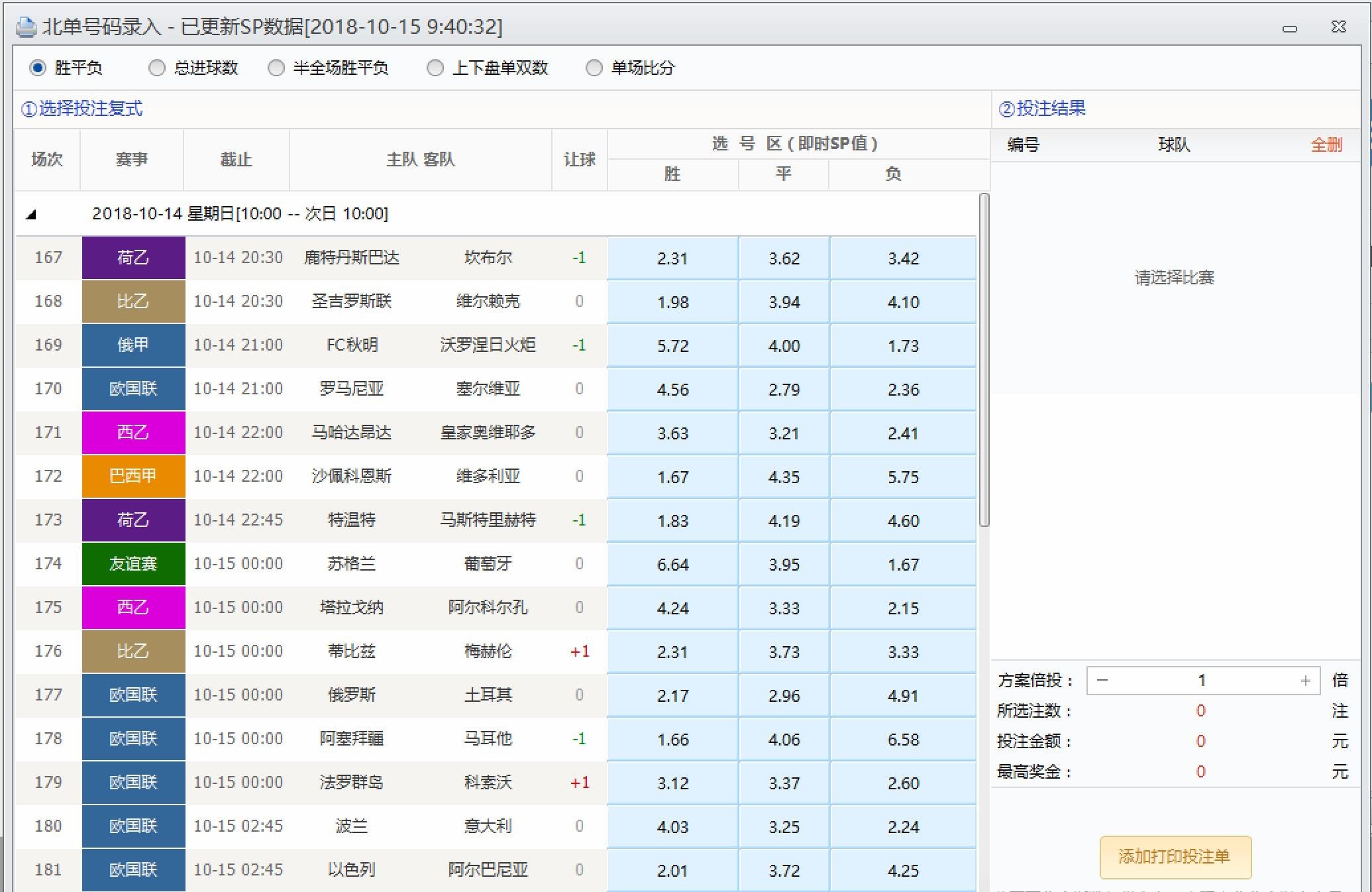Decrease 方案倍投 with the minus button

click(x=1102, y=681)
